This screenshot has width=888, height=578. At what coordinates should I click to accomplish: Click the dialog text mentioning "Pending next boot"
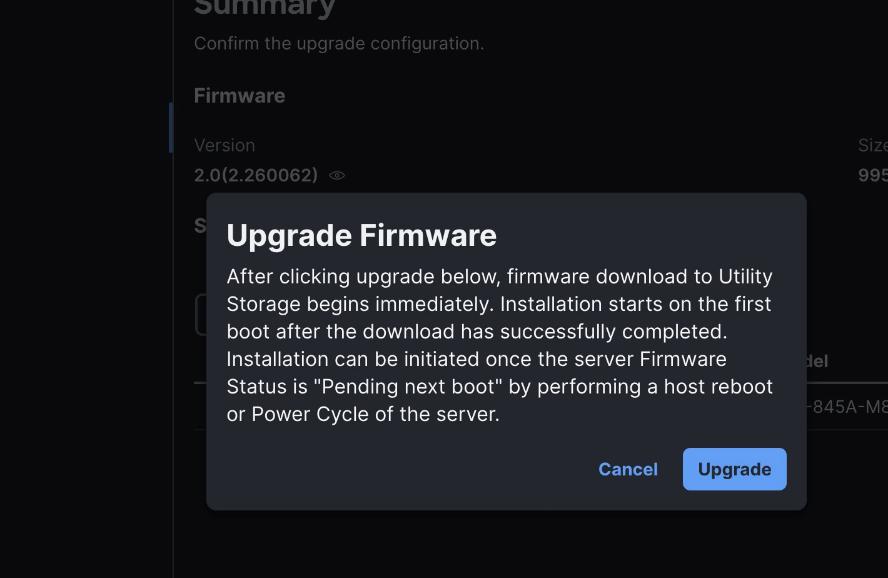500,387
